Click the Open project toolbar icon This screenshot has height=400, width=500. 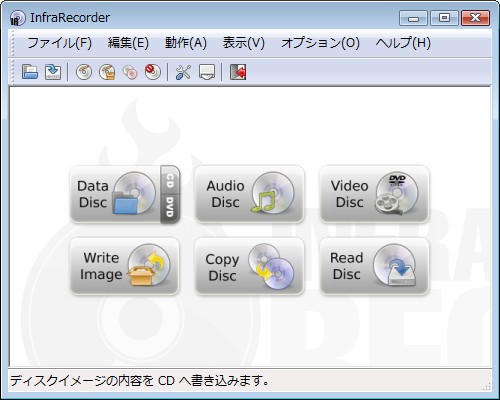point(30,72)
